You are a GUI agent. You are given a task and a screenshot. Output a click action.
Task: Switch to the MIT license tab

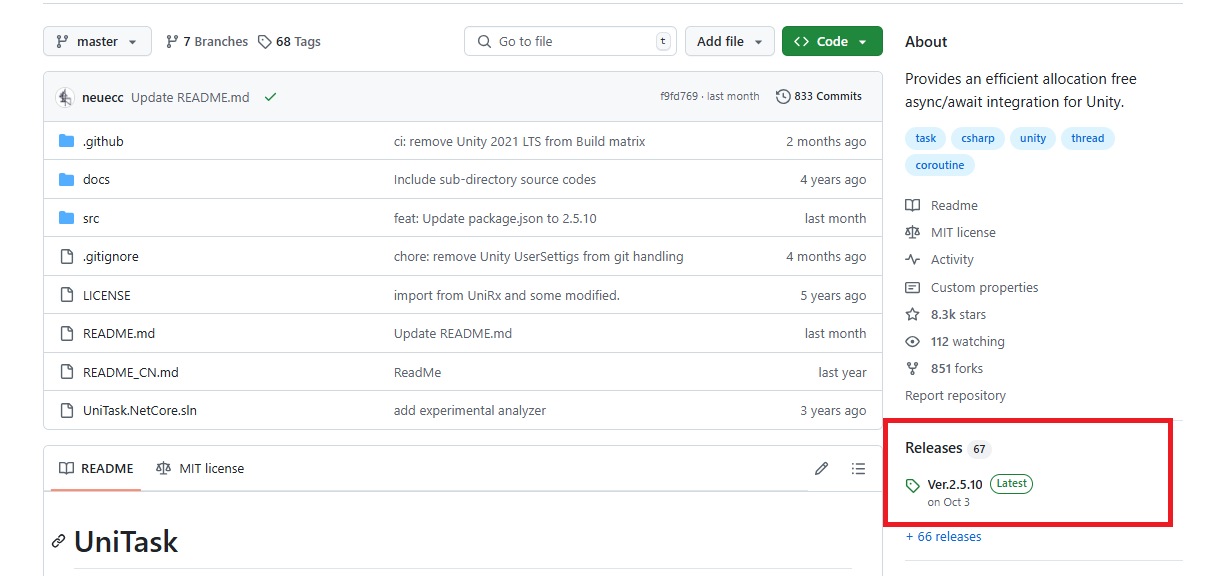pos(200,468)
